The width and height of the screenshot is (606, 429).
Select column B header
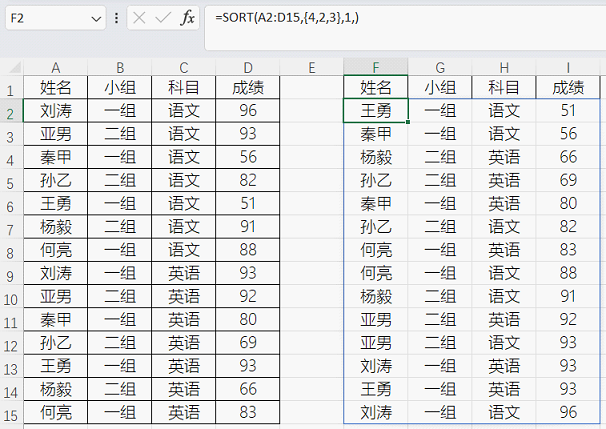coord(120,68)
